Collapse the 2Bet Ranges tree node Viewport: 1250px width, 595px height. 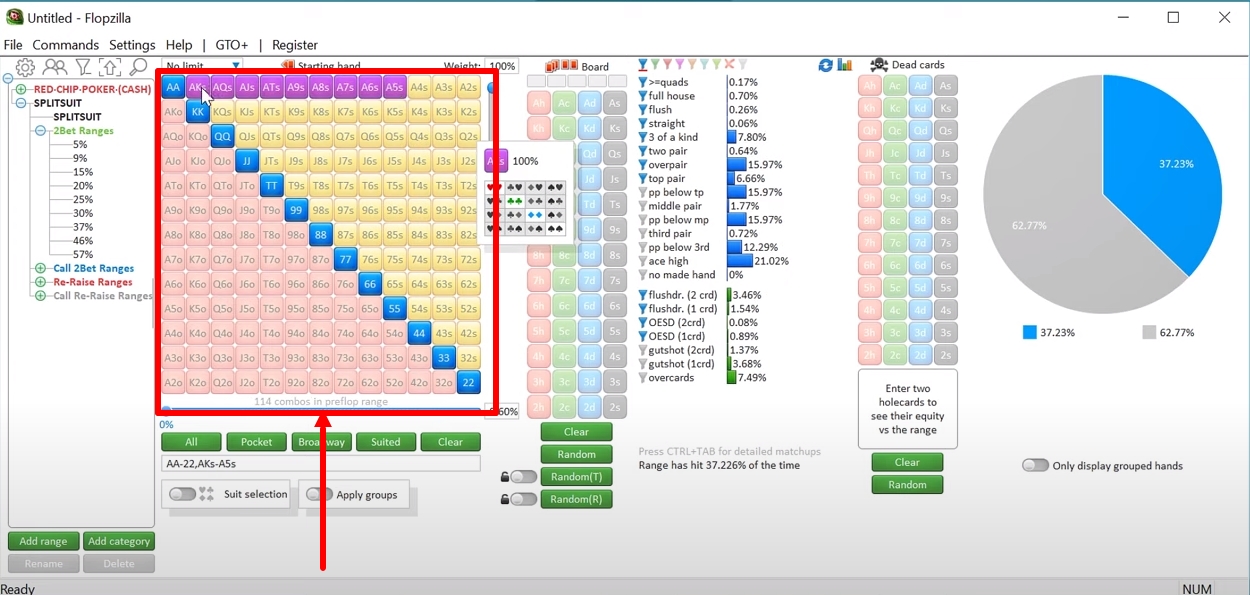click(x=41, y=131)
